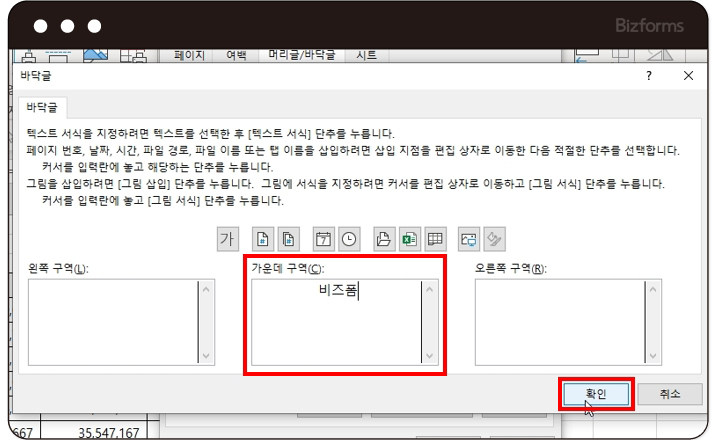This screenshot has height=440, width=715.
Task: Click the up scroll arrow of 가운데 구역
Action: [x=430, y=289]
